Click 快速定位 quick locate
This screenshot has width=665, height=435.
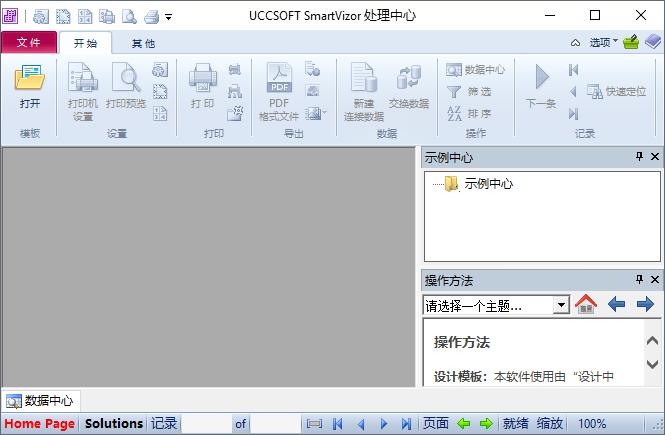click(x=616, y=92)
